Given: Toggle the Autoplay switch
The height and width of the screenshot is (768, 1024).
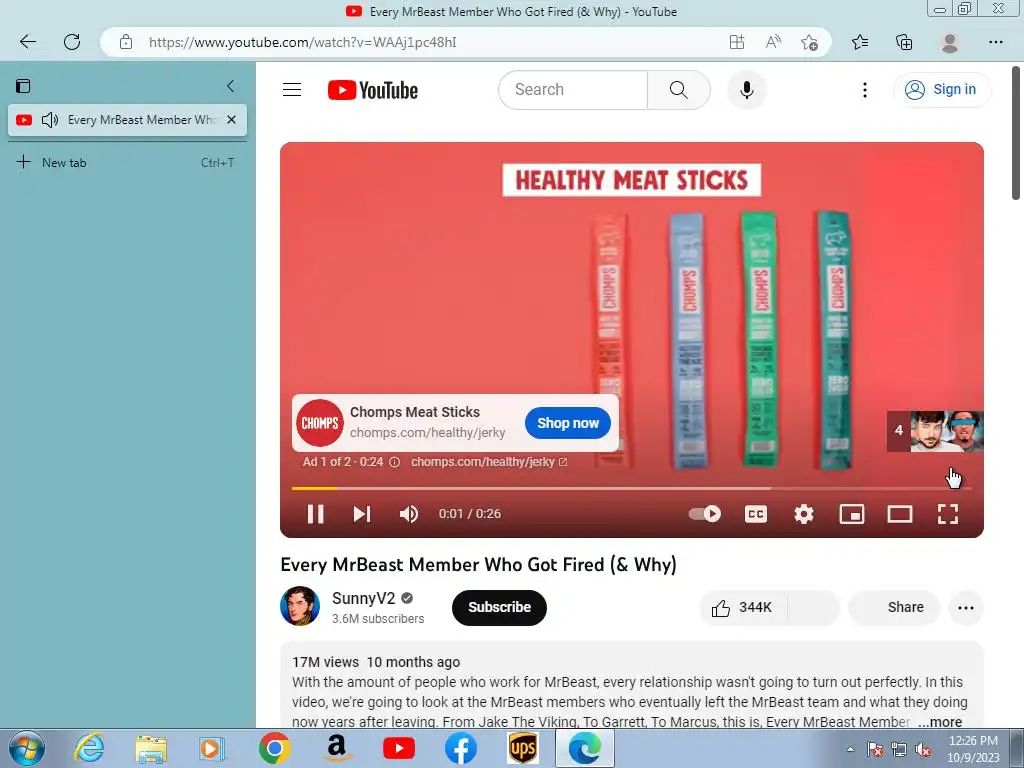Looking at the screenshot, I should click(x=705, y=514).
